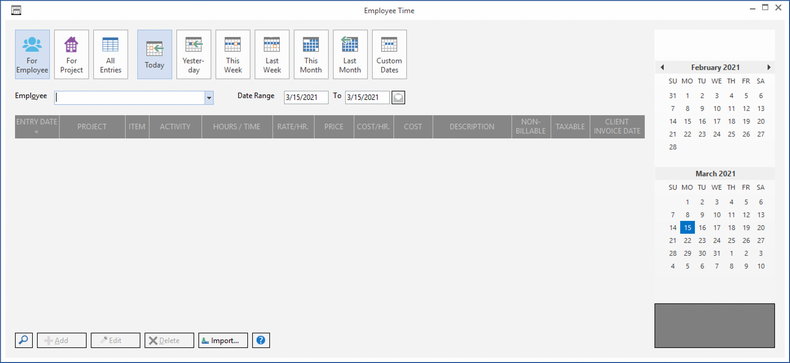Choose the Today date filter
The image size is (790, 363).
coord(155,54)
